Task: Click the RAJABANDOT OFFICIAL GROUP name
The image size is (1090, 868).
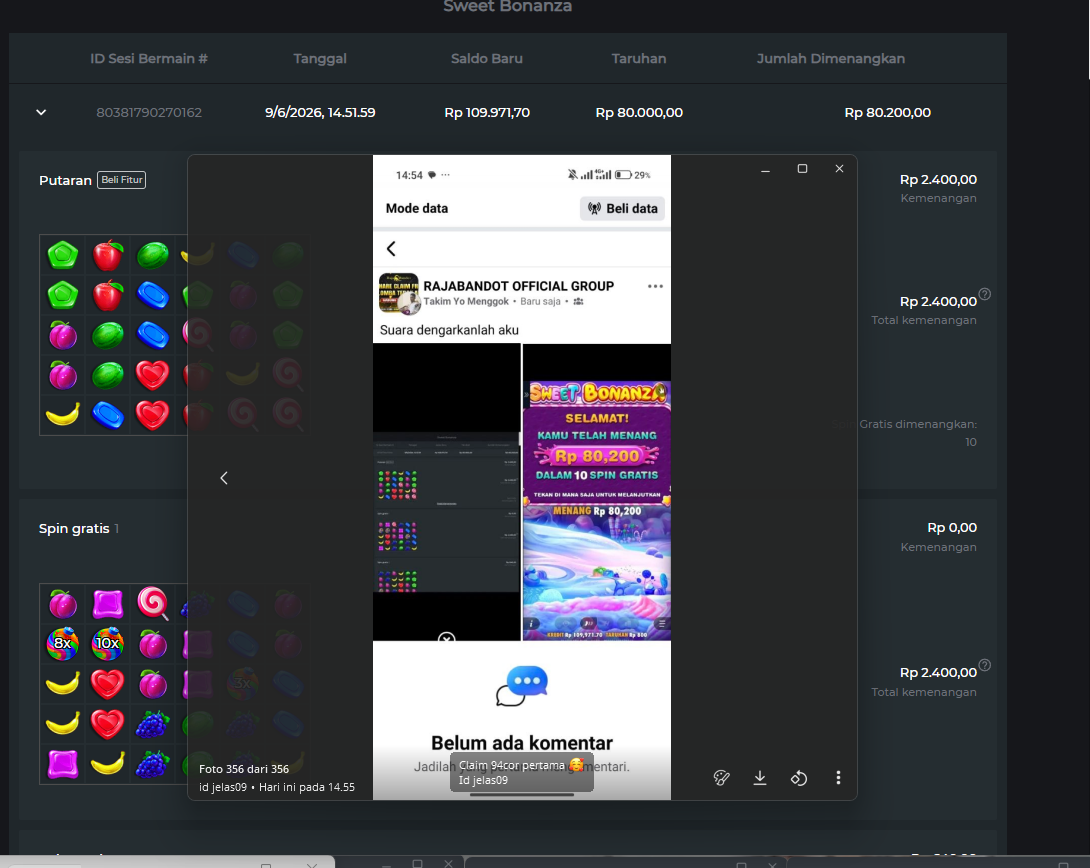Action: 519,286
